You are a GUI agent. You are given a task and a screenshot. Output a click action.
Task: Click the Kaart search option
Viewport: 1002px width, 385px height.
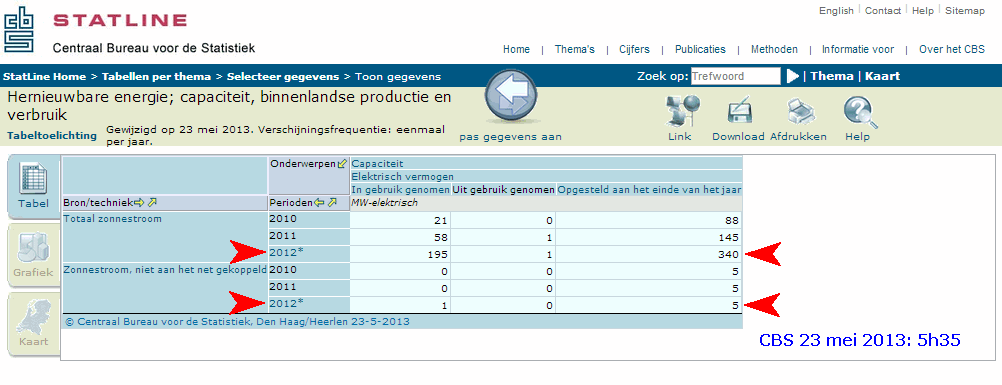[883, 76]
